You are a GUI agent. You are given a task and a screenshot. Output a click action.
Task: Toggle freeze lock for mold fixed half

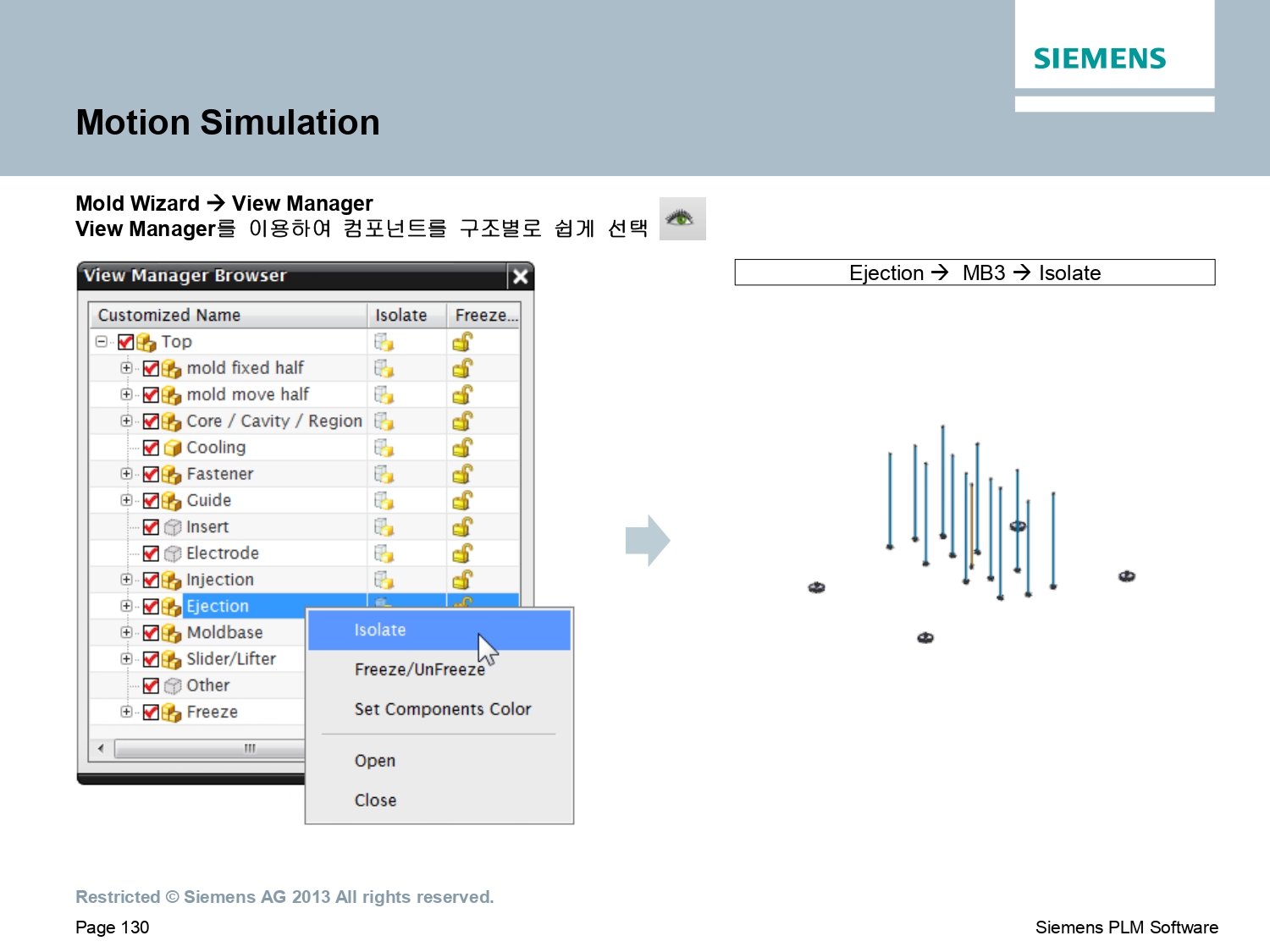click(x=462, y=368)
